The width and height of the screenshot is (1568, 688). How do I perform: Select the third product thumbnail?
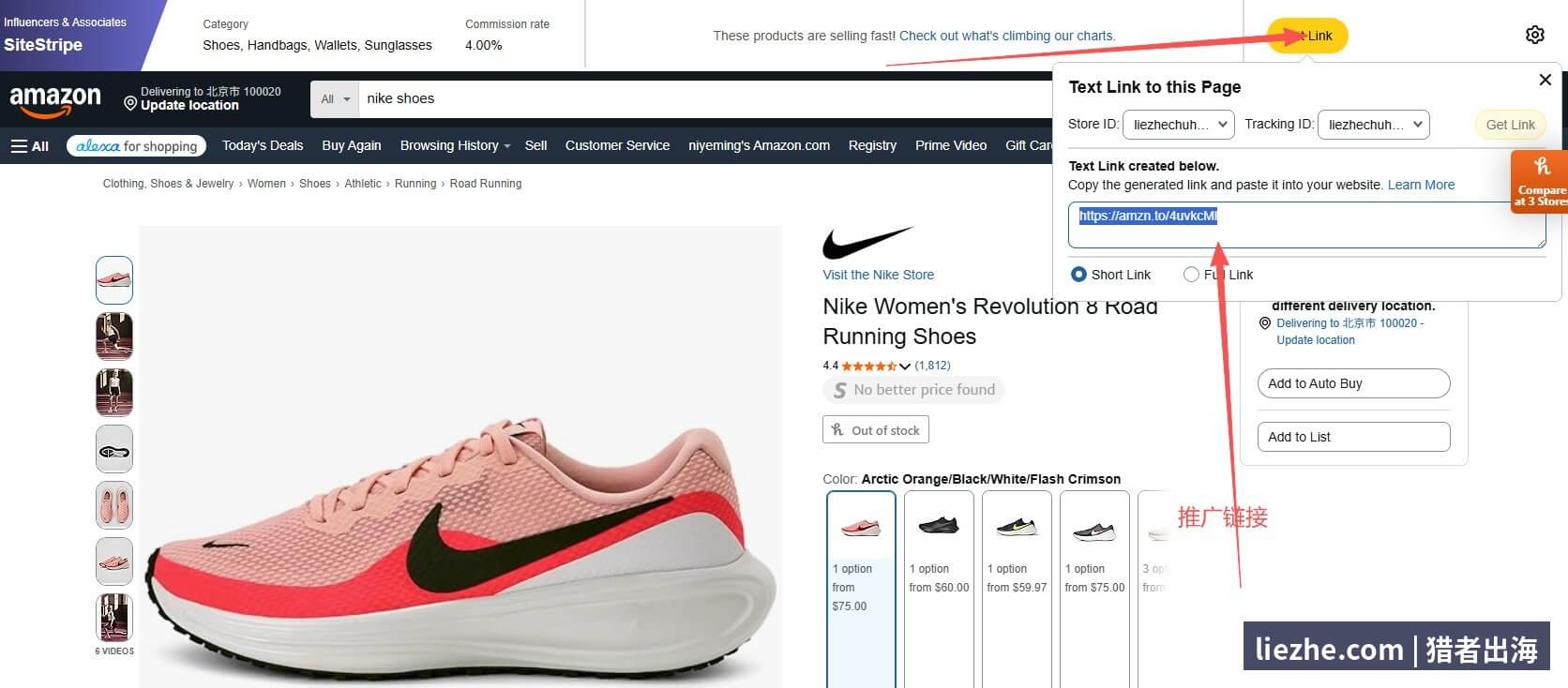114,393
